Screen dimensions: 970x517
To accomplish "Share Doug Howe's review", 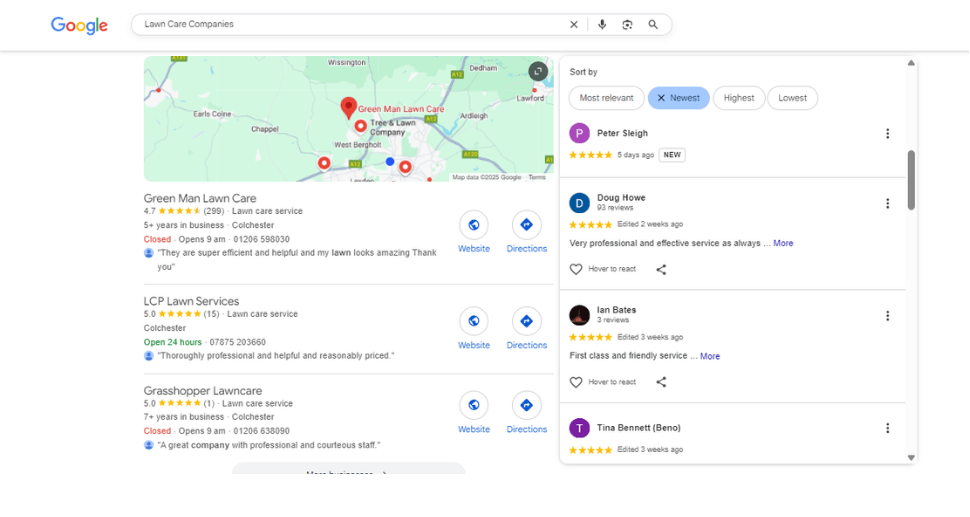I will click(661, 269).
